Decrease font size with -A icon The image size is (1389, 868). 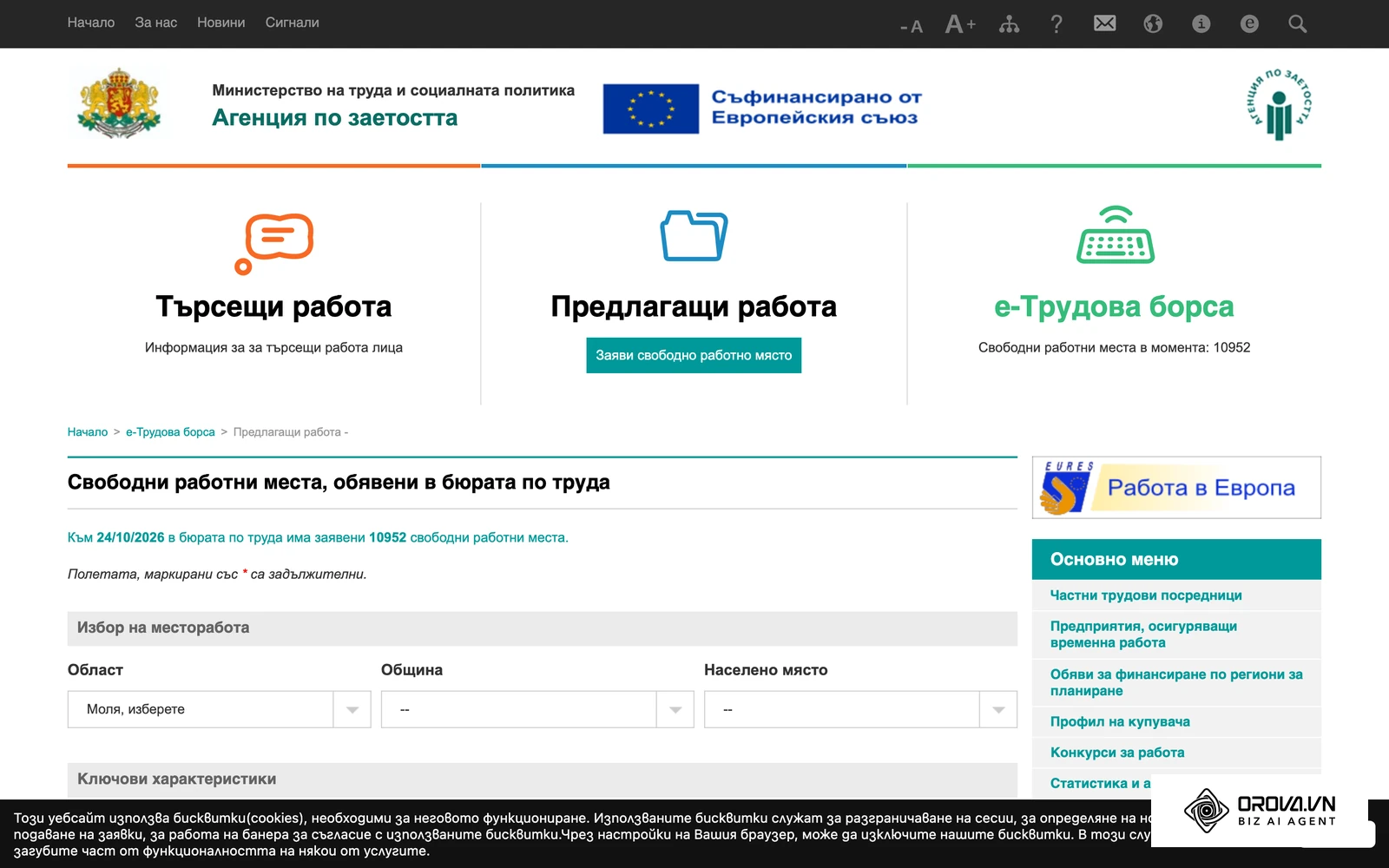coord(911,26)
